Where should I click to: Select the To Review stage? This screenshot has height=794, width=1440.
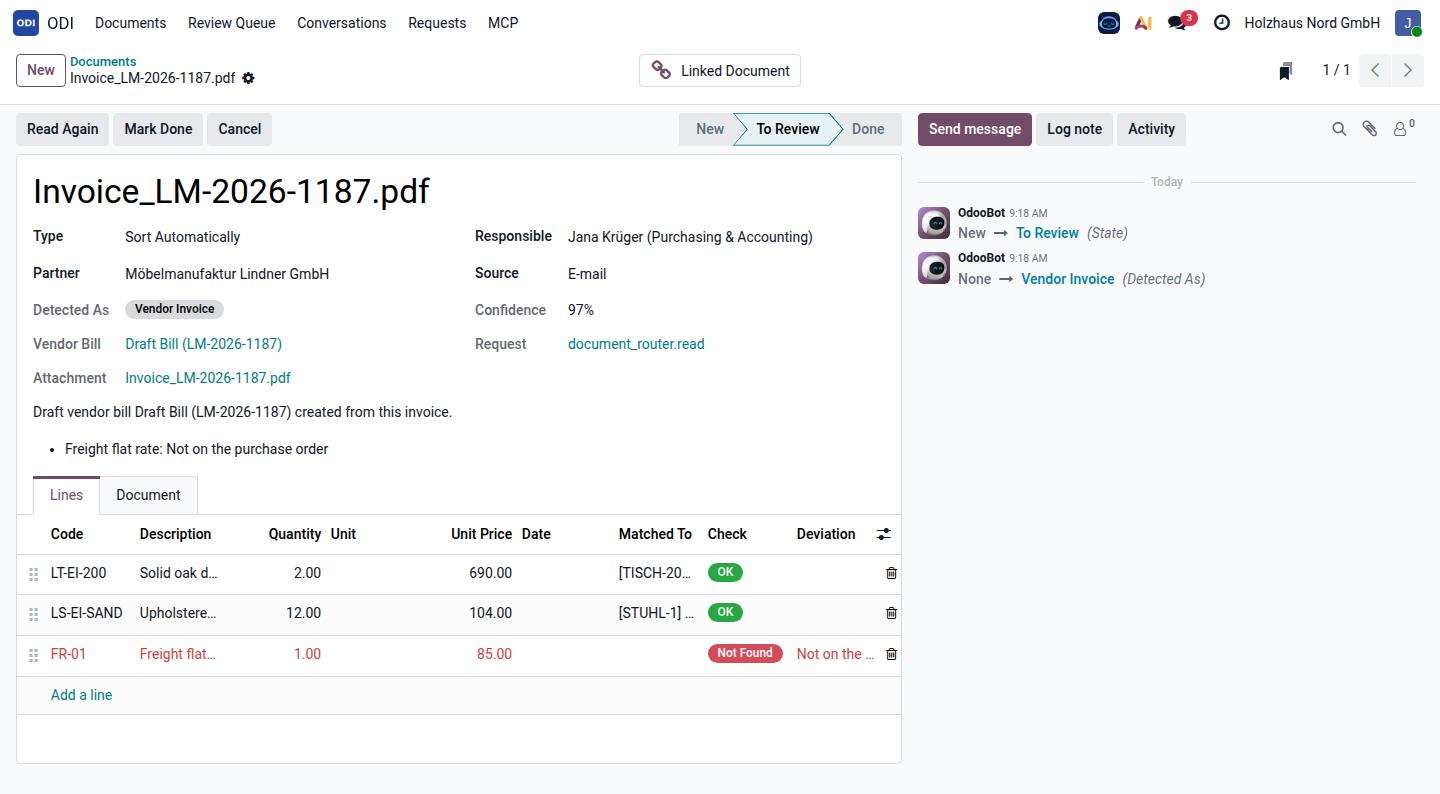coord(788,129)
